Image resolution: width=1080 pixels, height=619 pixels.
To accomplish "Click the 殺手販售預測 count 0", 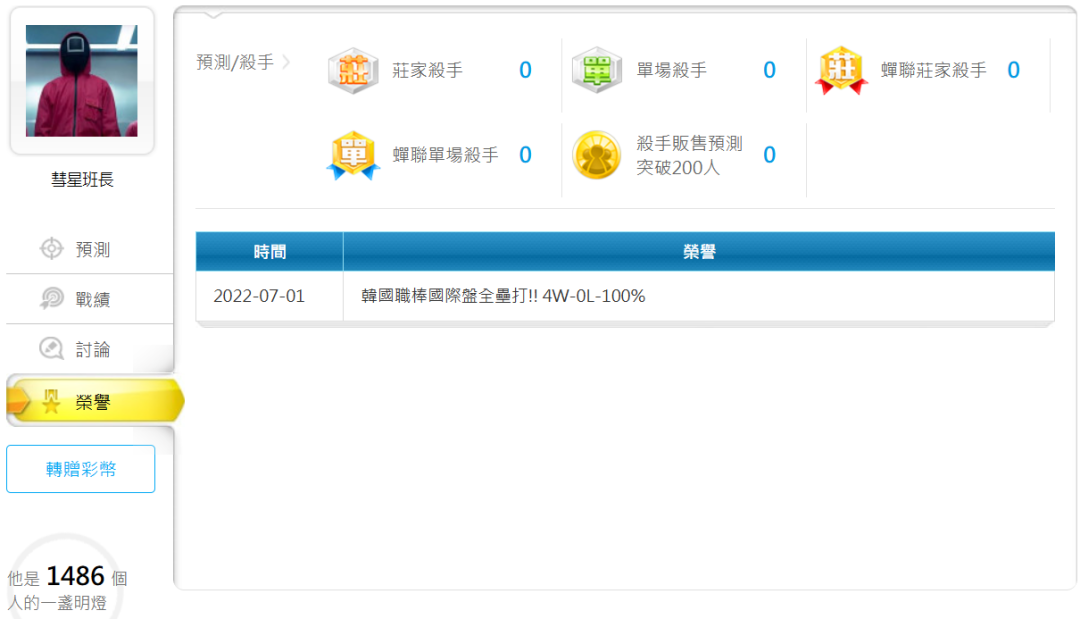I will [769, 155].
